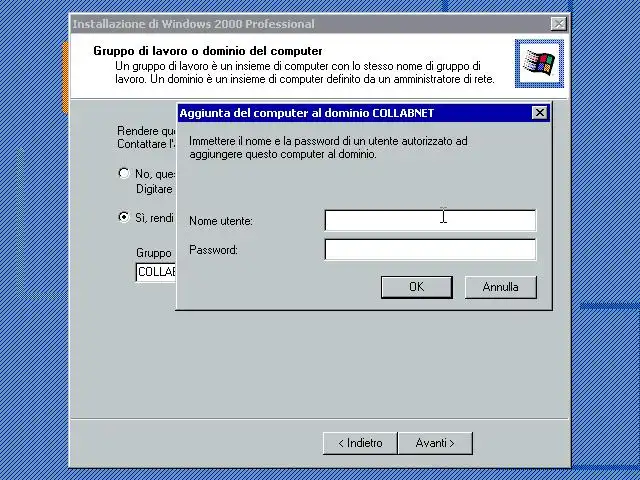Select the 'No' workgroup radio button
The width and height of the screenshot is (640, 480).
[x=124, y=173]
